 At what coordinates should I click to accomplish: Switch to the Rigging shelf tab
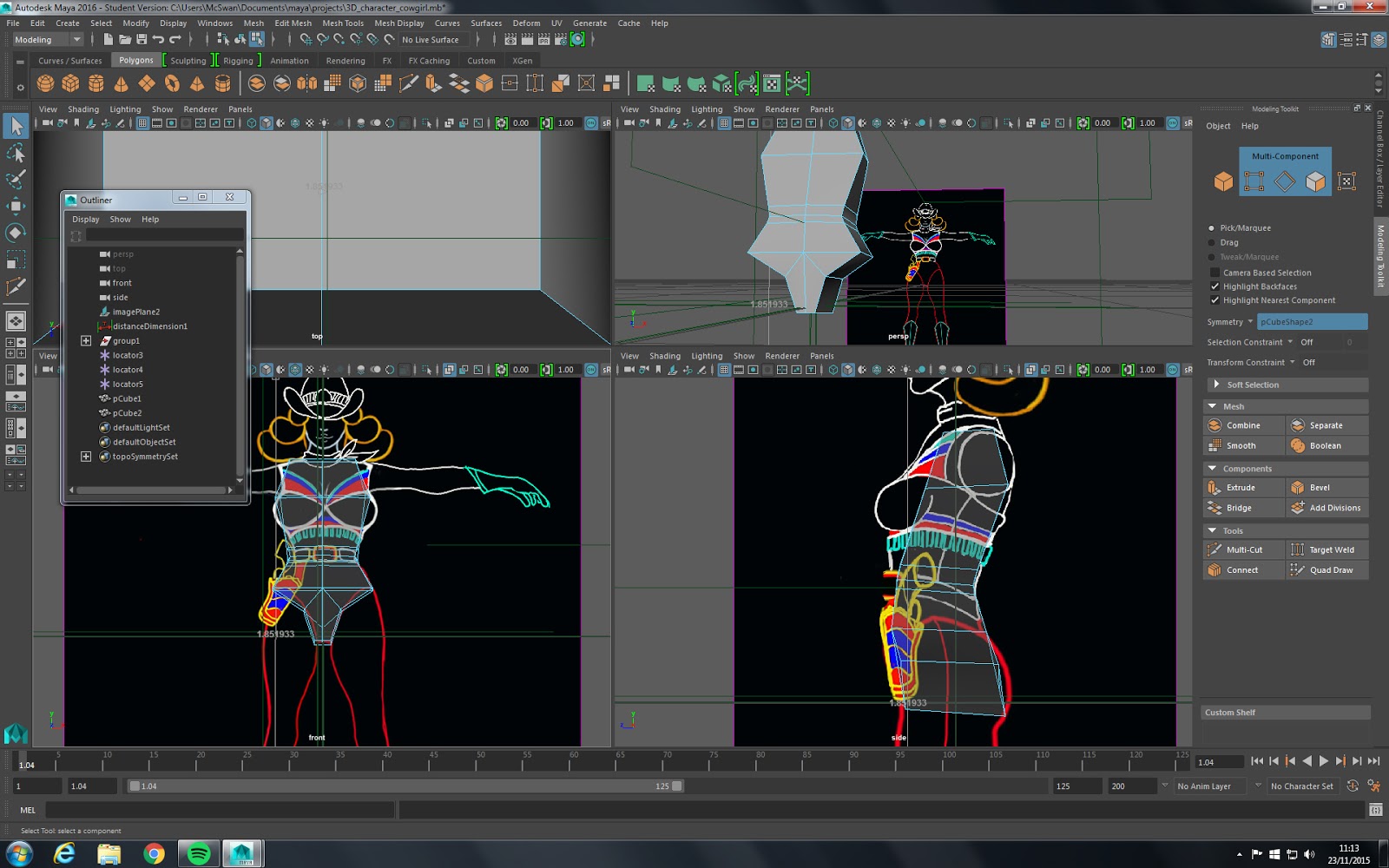point(238,61)
